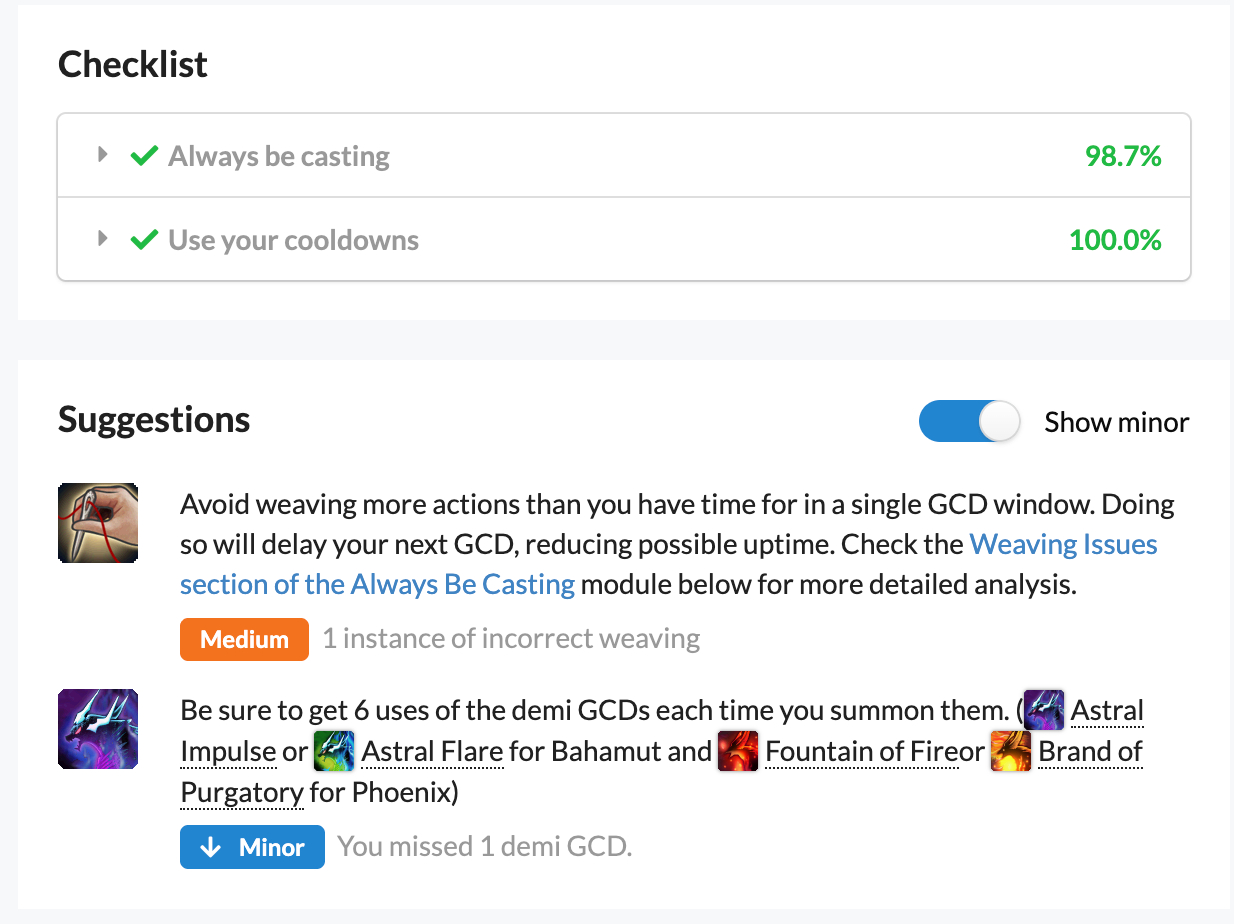This screenshot has width=1234, height=924.
Task: Click the Astral Flare ability link
Action: 432,751
